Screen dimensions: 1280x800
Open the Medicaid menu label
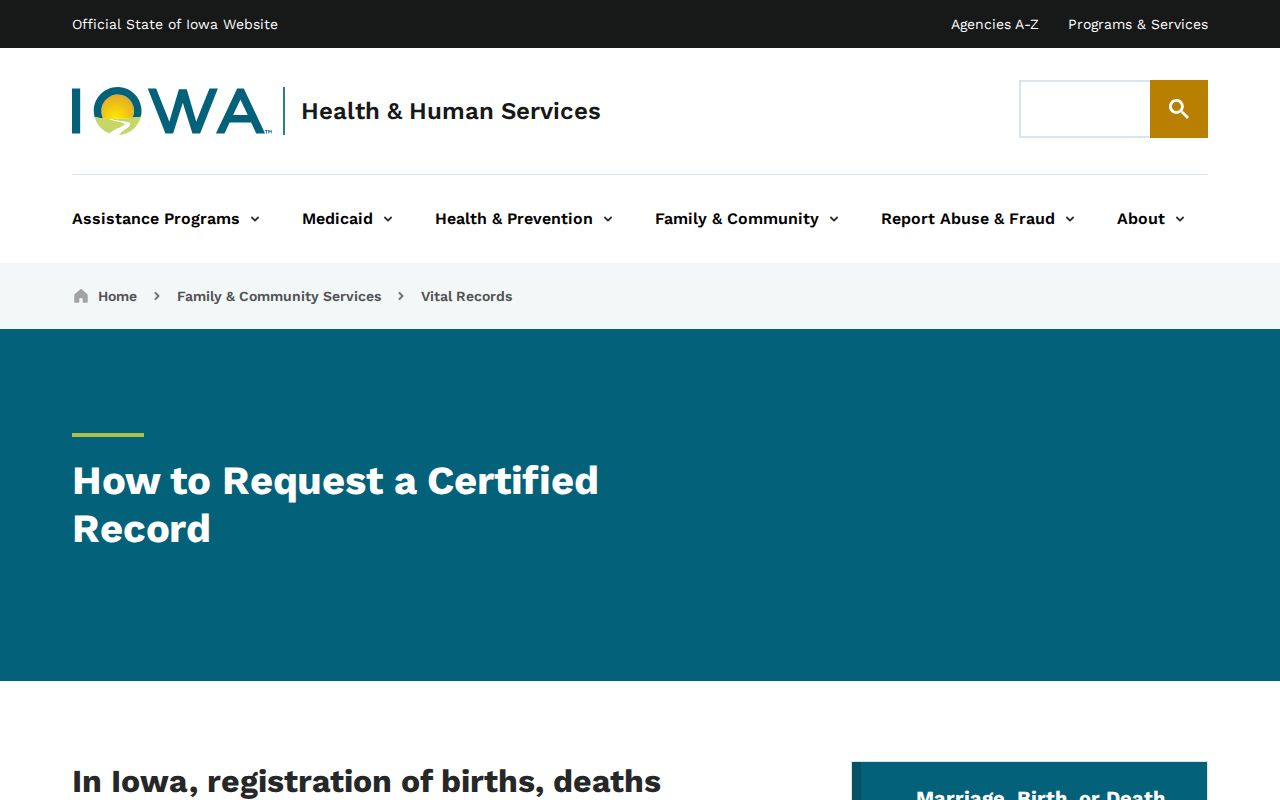coord(338,219)
